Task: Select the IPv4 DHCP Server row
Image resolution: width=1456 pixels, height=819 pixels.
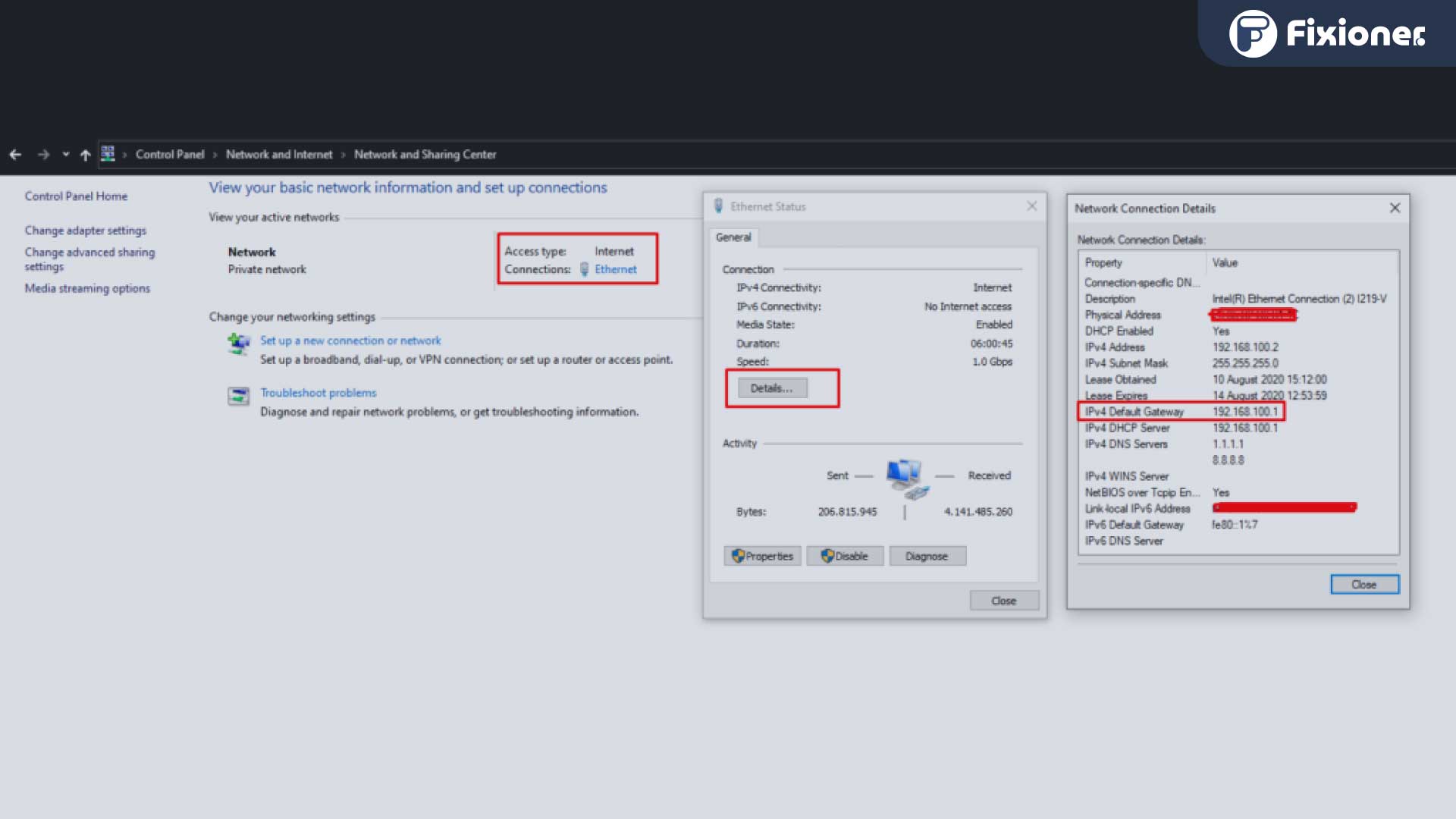Action: (x=1238, y=428)
